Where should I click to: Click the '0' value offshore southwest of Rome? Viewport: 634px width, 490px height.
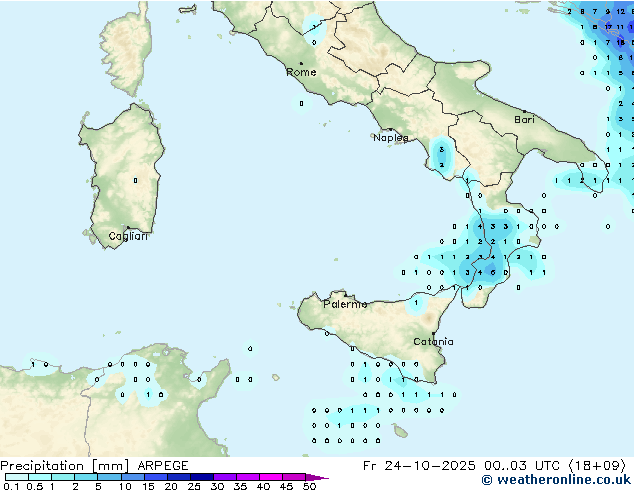click(x=301, y=104)
